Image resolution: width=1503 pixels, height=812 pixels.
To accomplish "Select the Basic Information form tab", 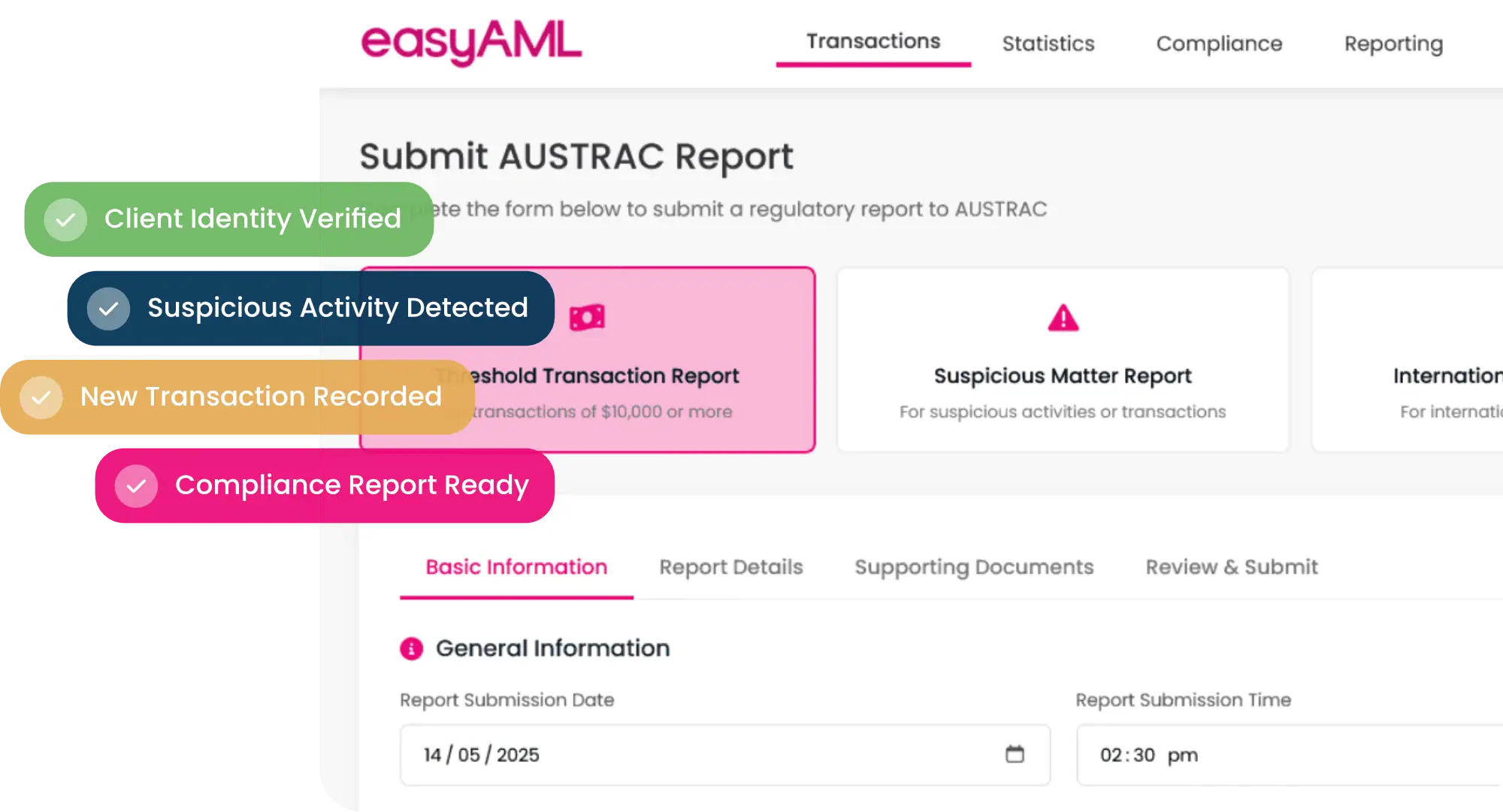I will click(x=516, y=567).
